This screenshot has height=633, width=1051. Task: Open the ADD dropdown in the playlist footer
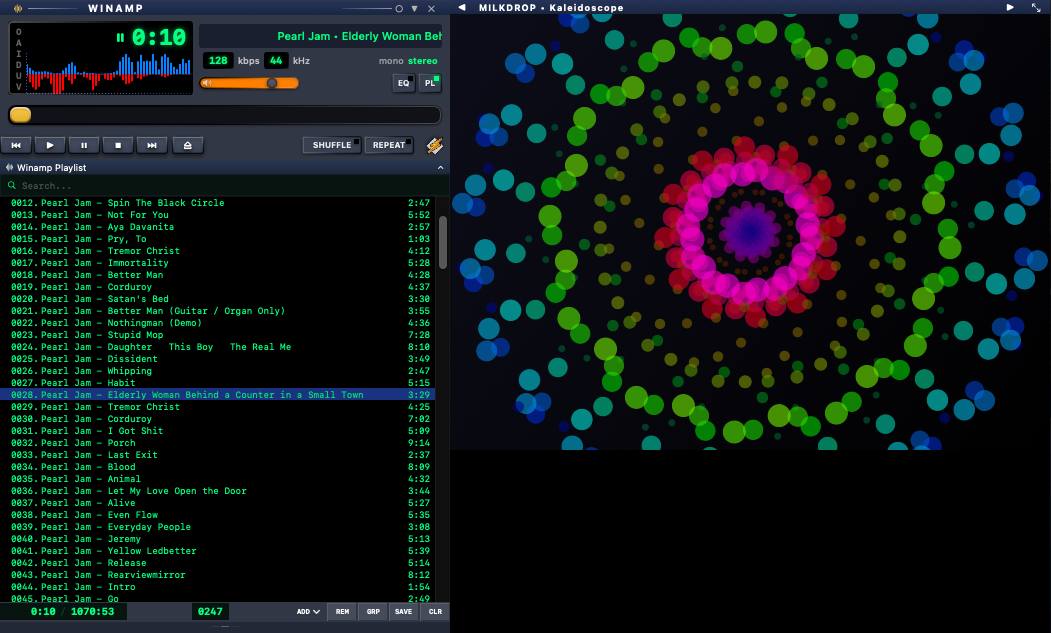308,611
